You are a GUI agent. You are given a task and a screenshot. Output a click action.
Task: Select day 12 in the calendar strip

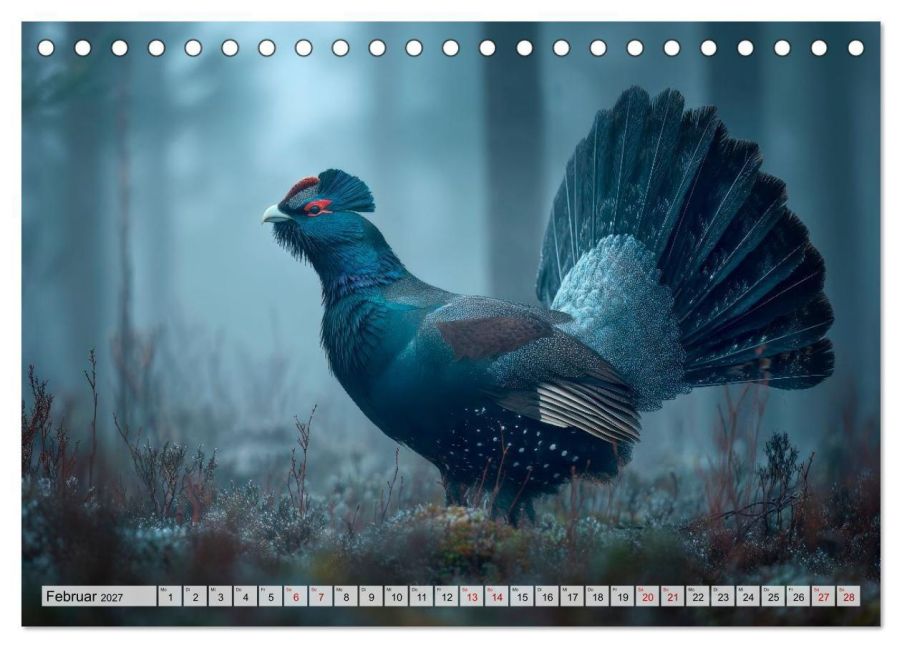click(x=446, y=596)
